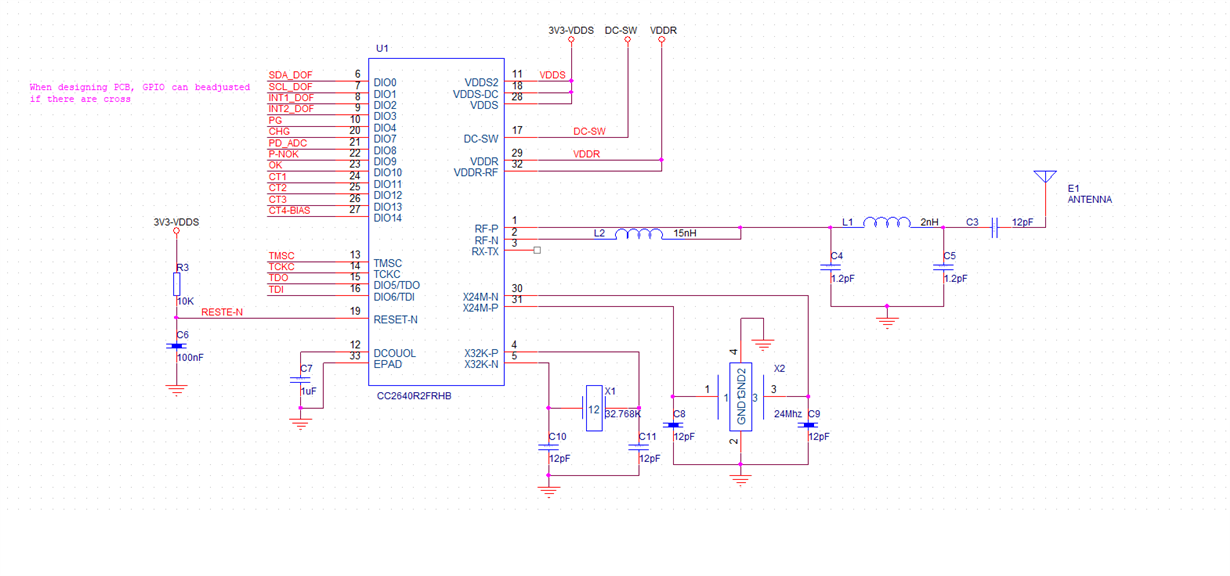Click ground symbol under X2 pin 2
The width and height of the screenshot is (1230, 576).
point(741,480)
